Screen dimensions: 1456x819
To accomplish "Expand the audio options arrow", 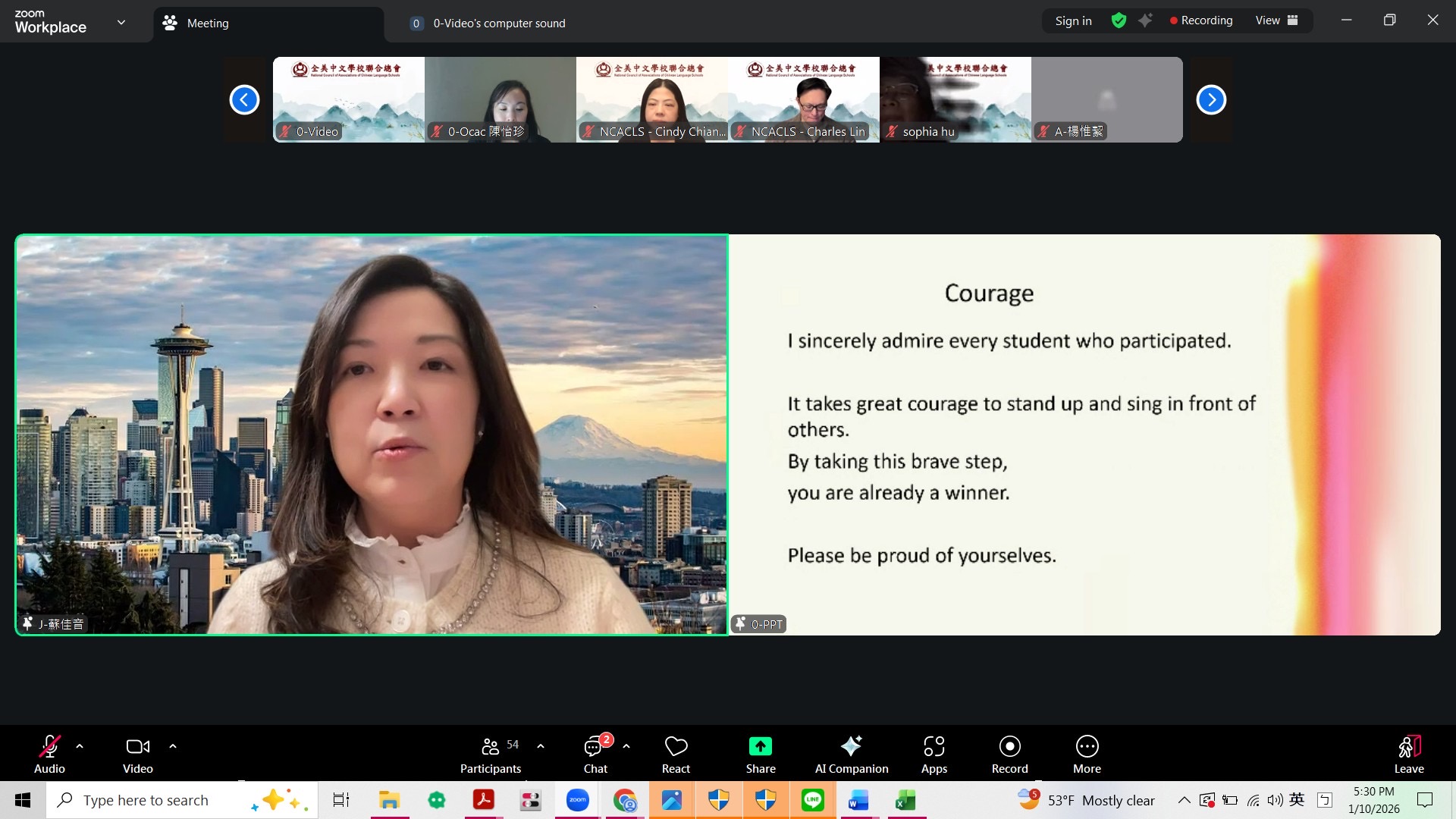I will (x=80, y=746).
